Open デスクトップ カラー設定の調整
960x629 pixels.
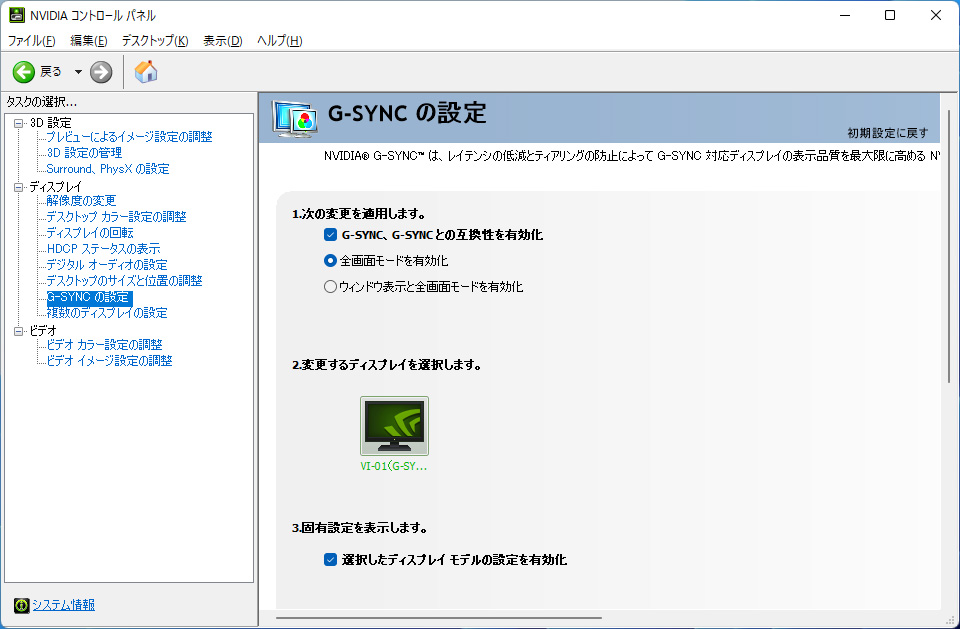(x=116, y=216)
